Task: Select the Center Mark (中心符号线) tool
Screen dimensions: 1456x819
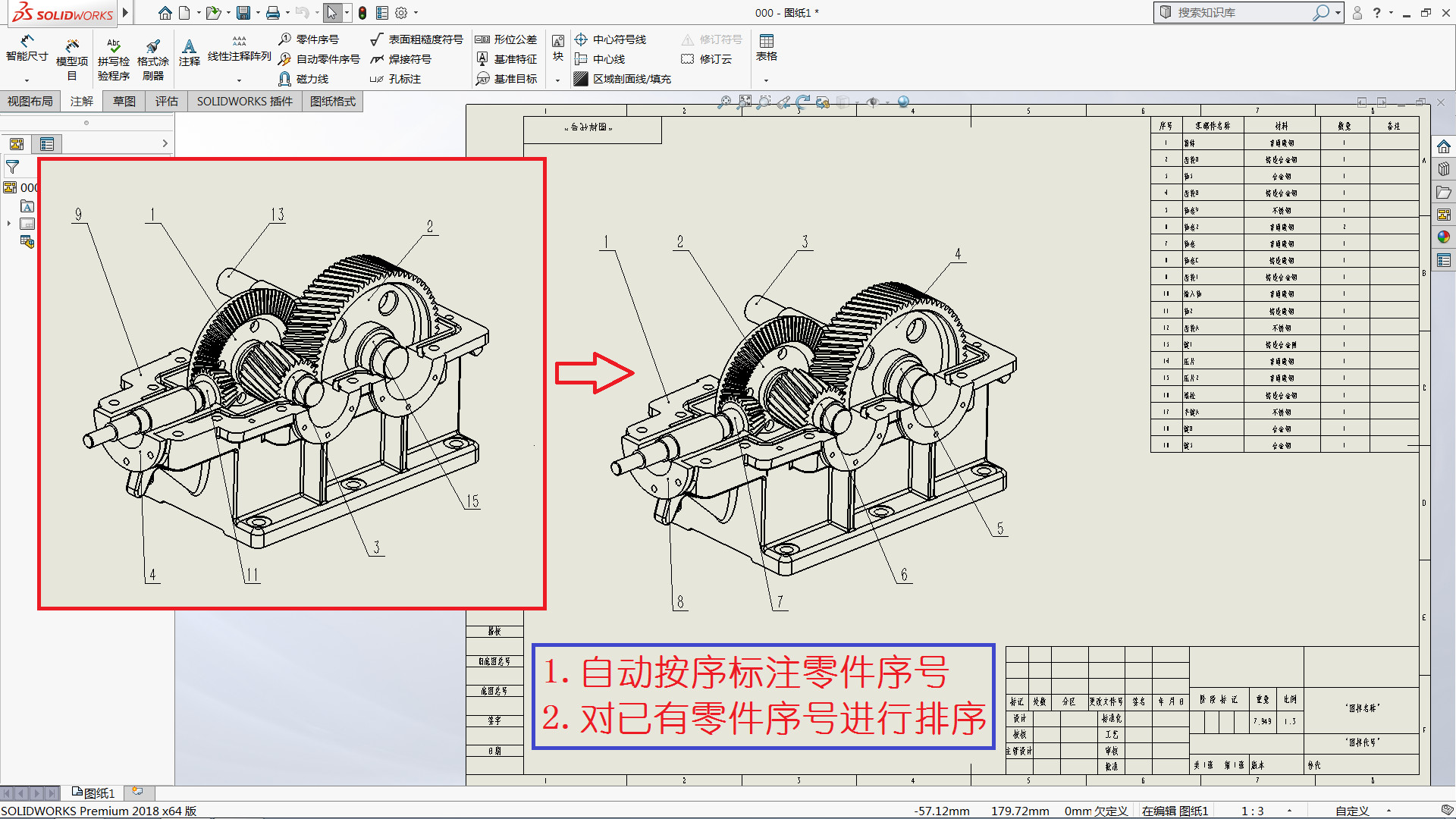Action: [610, 39]
